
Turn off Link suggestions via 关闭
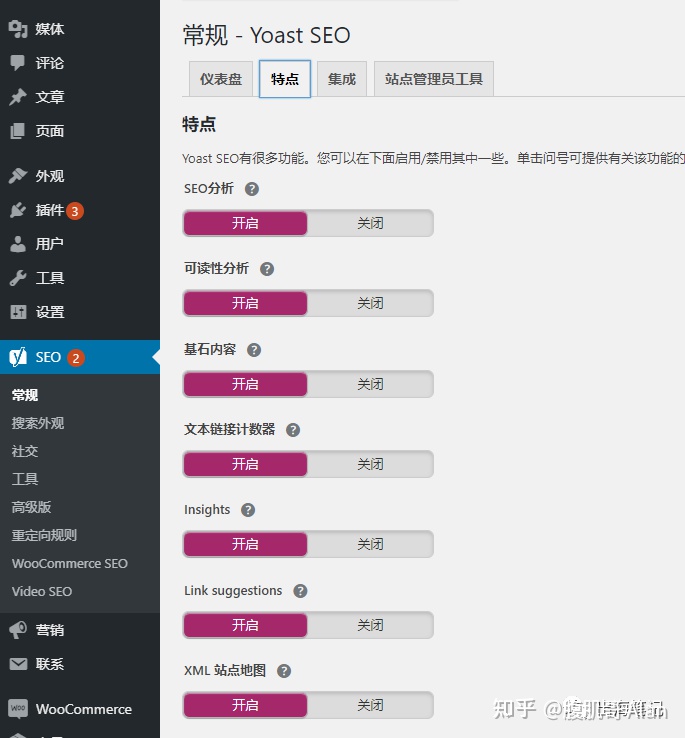click(370, 625)
